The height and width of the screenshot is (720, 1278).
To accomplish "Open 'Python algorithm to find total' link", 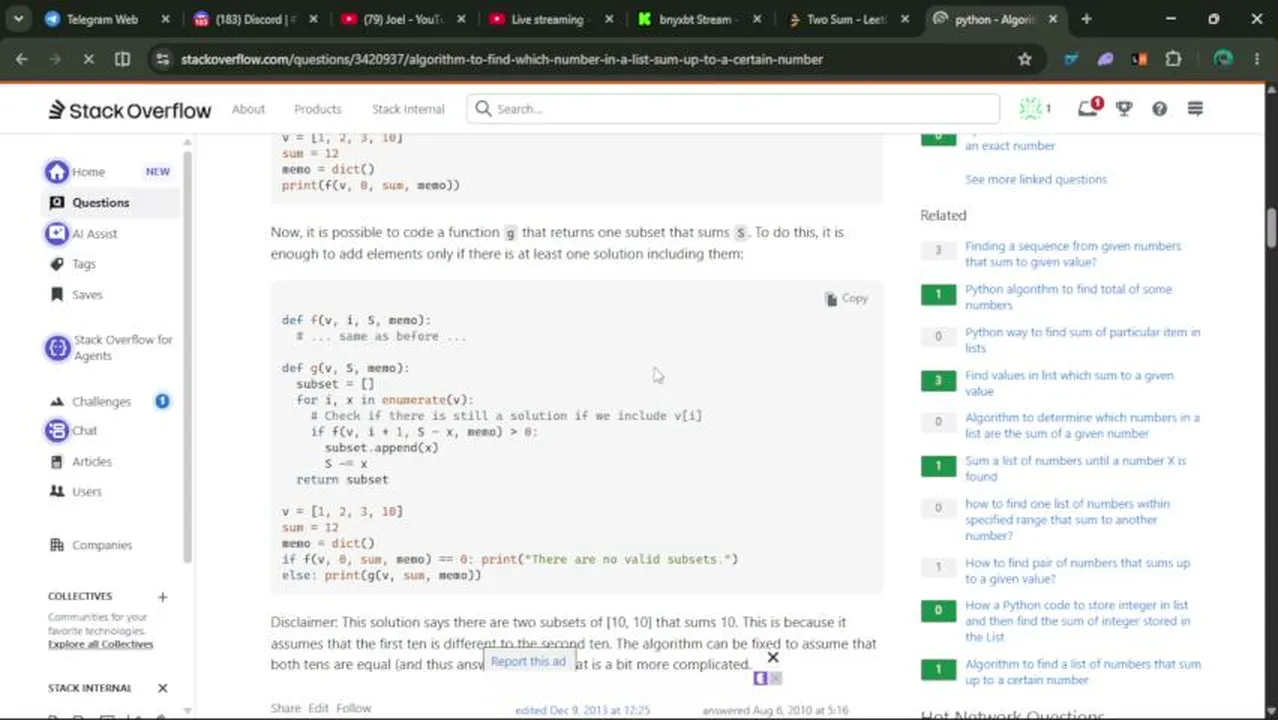I will tap(1068, 297).
